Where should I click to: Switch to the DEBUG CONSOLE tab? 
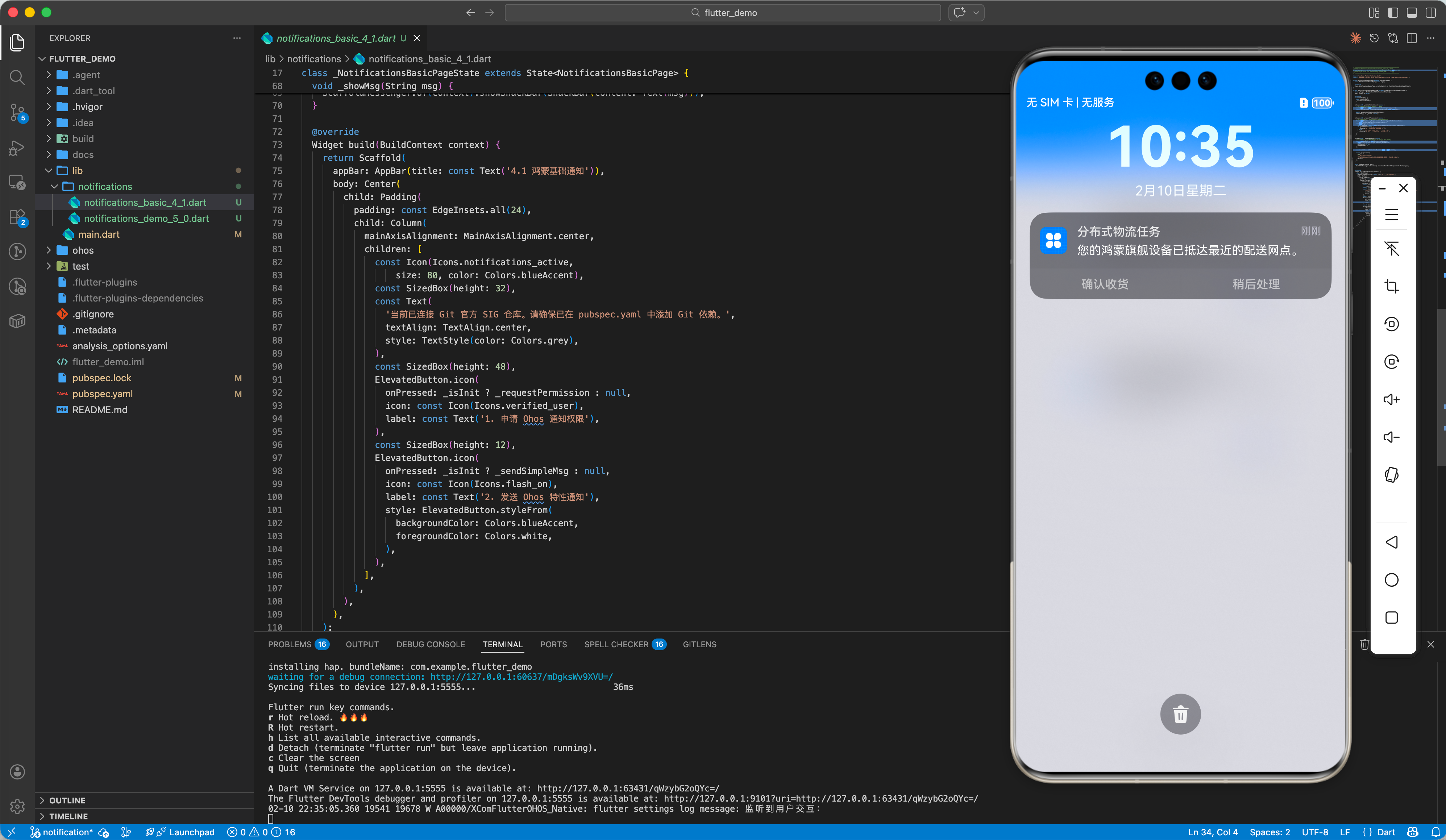431,644
